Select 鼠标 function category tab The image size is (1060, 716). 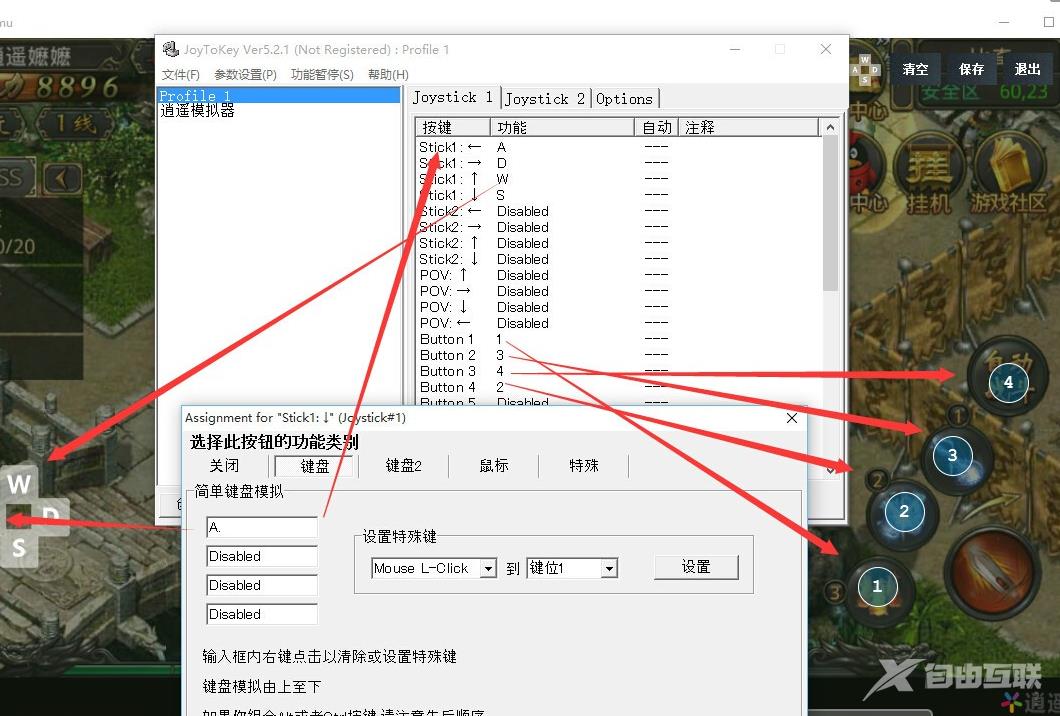(x=493, y=466)
